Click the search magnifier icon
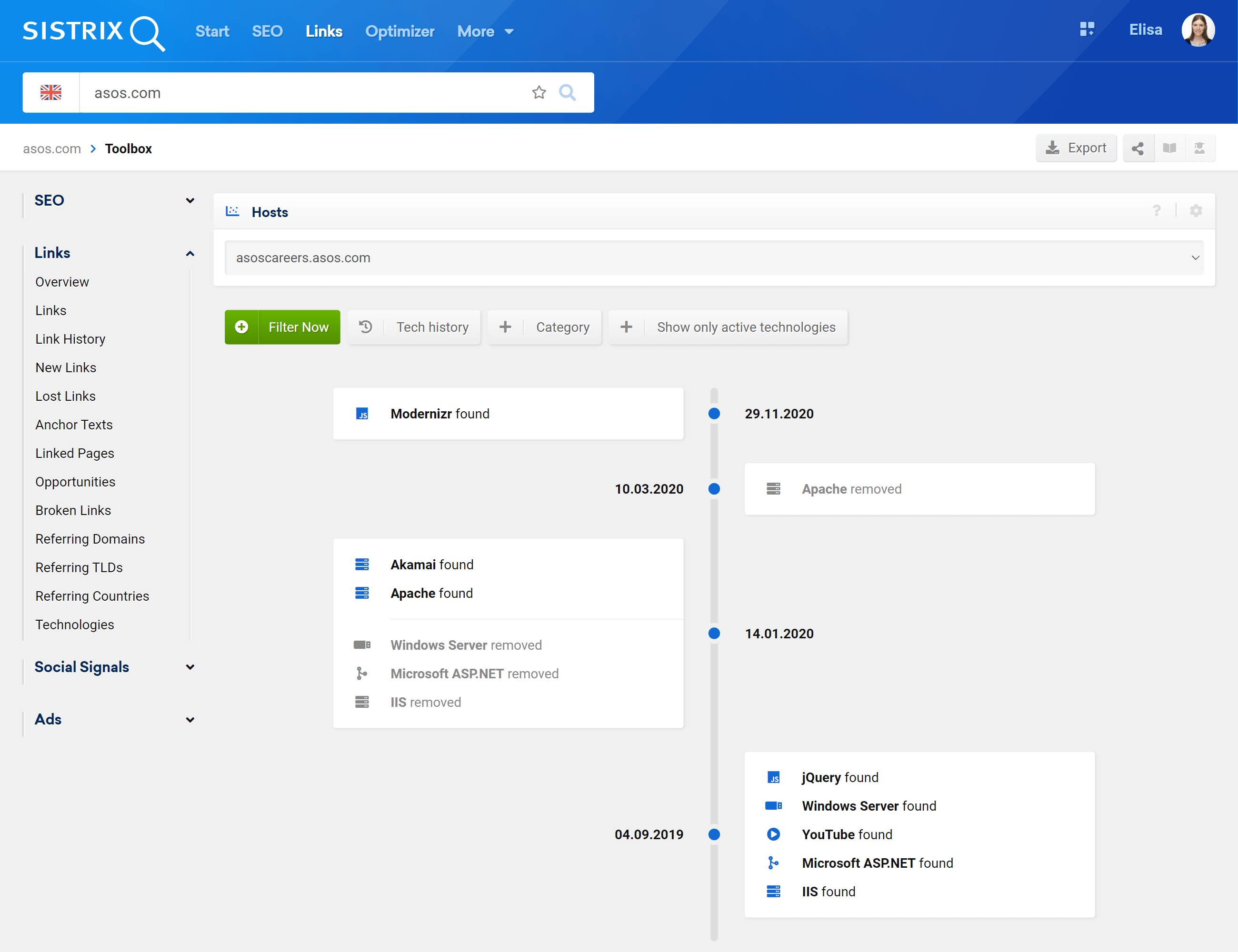The height and width of the screenshot is (952, 1238). (x=568, y=92)
